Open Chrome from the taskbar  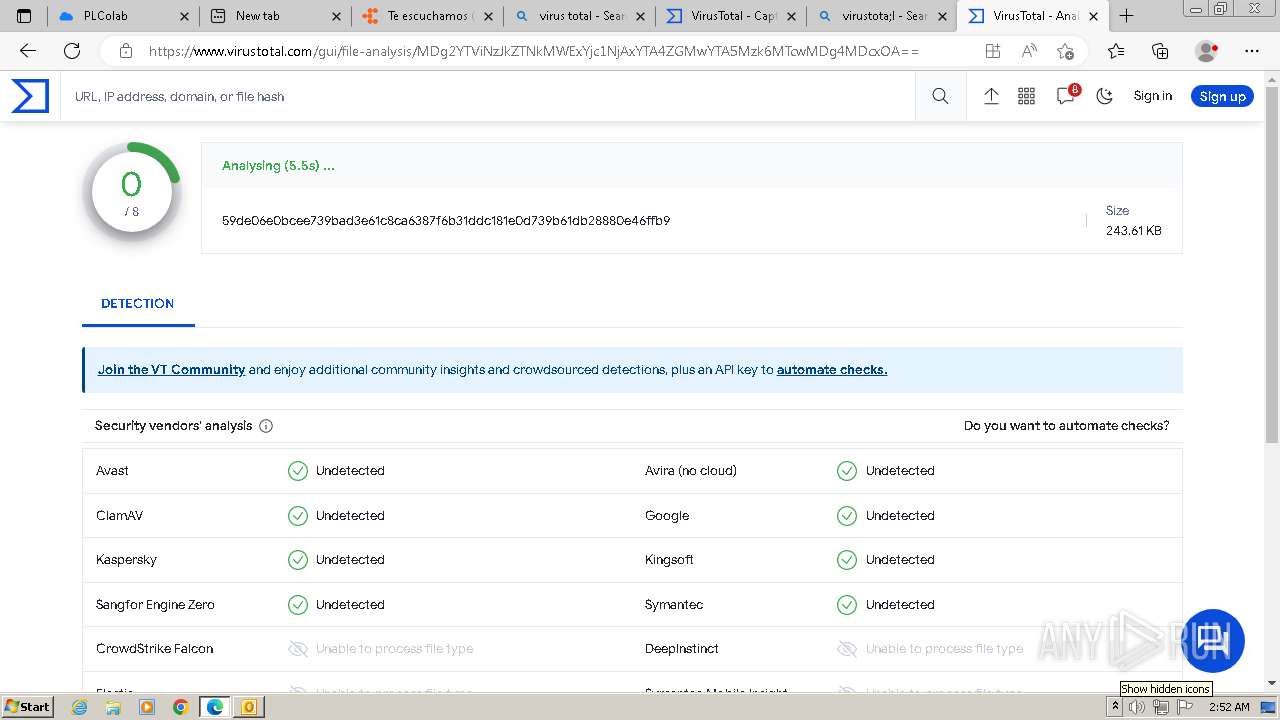(x=180, y=707)
